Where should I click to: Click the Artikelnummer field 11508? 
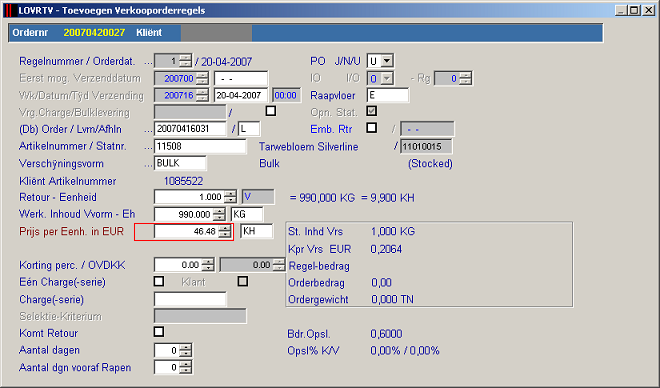(x=200, y=146)
